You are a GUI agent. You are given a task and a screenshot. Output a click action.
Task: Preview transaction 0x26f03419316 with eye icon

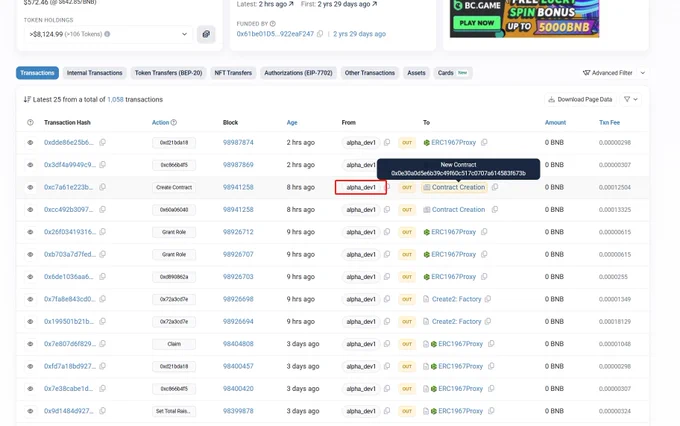(x=30, y=232)
